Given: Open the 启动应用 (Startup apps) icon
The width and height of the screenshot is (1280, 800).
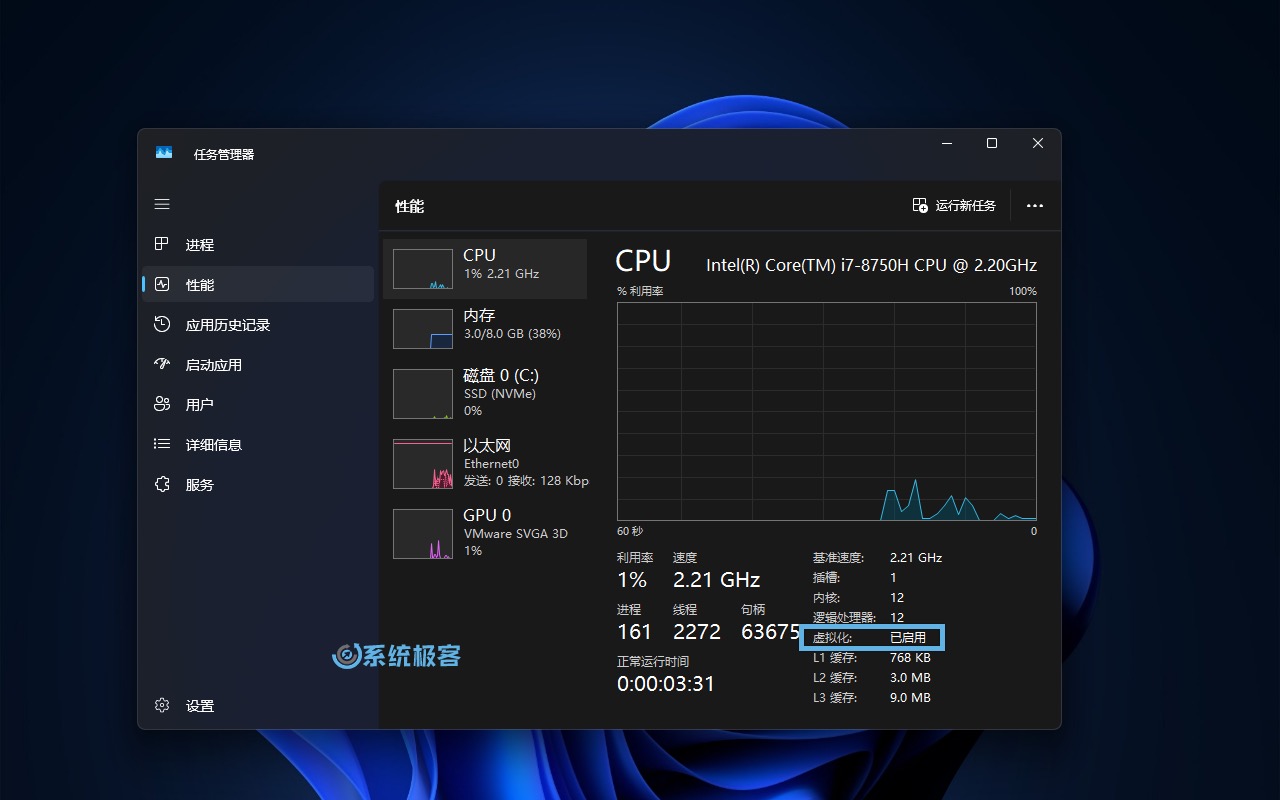Looking at the screenshot, I should (162, 365).
